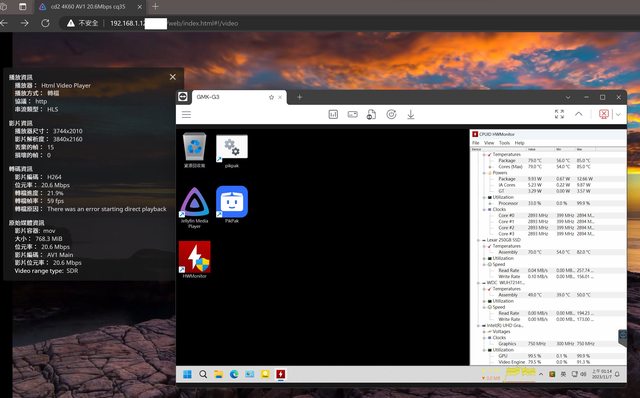Image resolution: width=640 pixels, height=398 pixels.
Task: Collapse the remote toolbar with up chevron
Action: pos(579,114)
